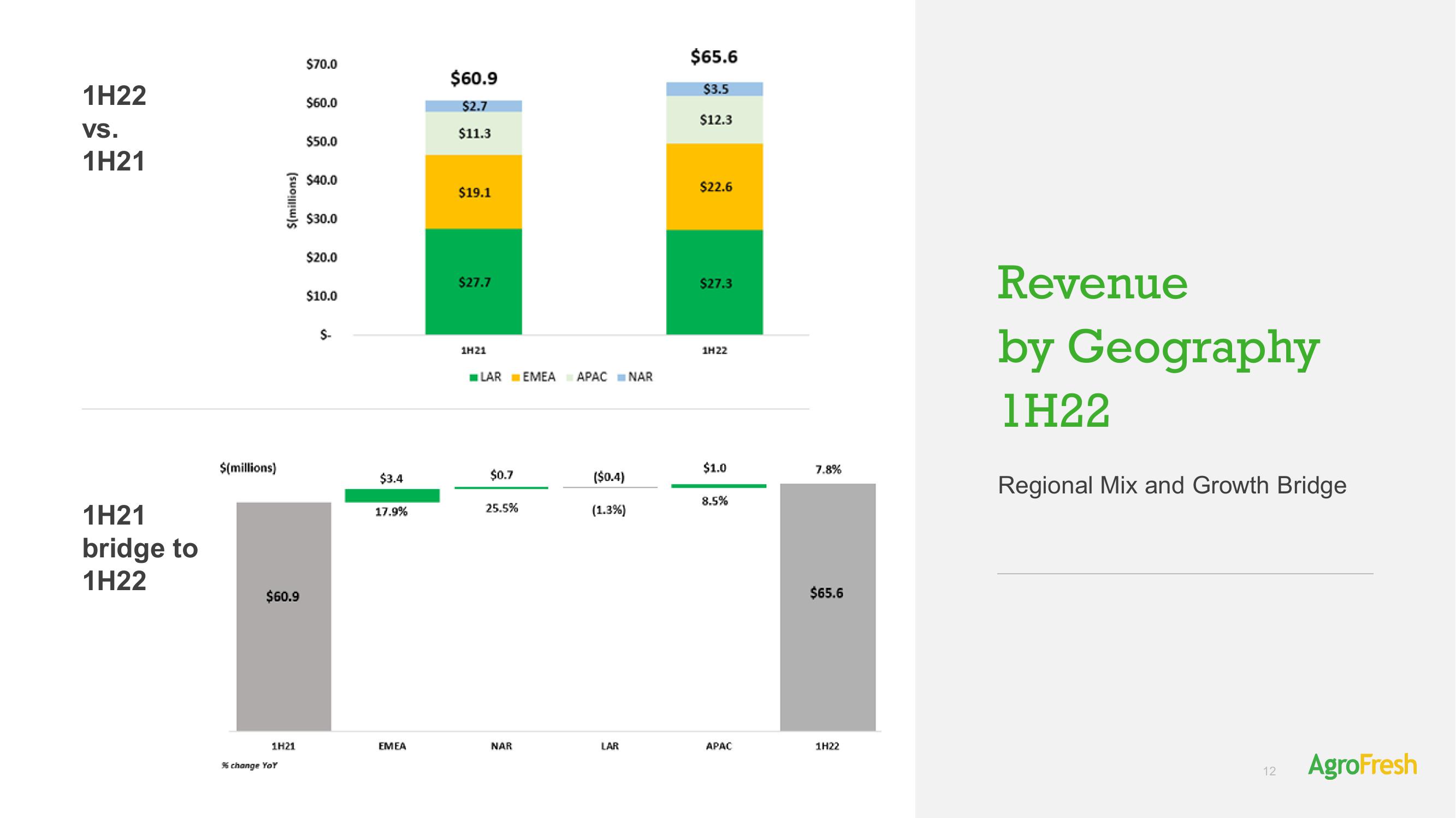
Task: Click the 7.8% total growth label
Action: click(828, 469)
